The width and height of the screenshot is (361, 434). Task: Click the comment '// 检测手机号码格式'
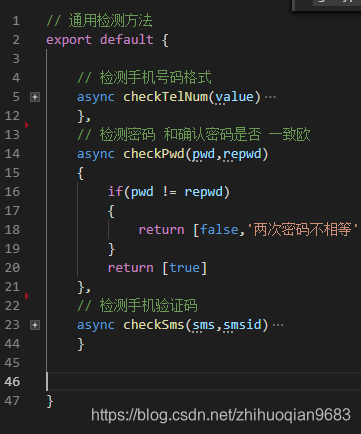pos(144,78)
